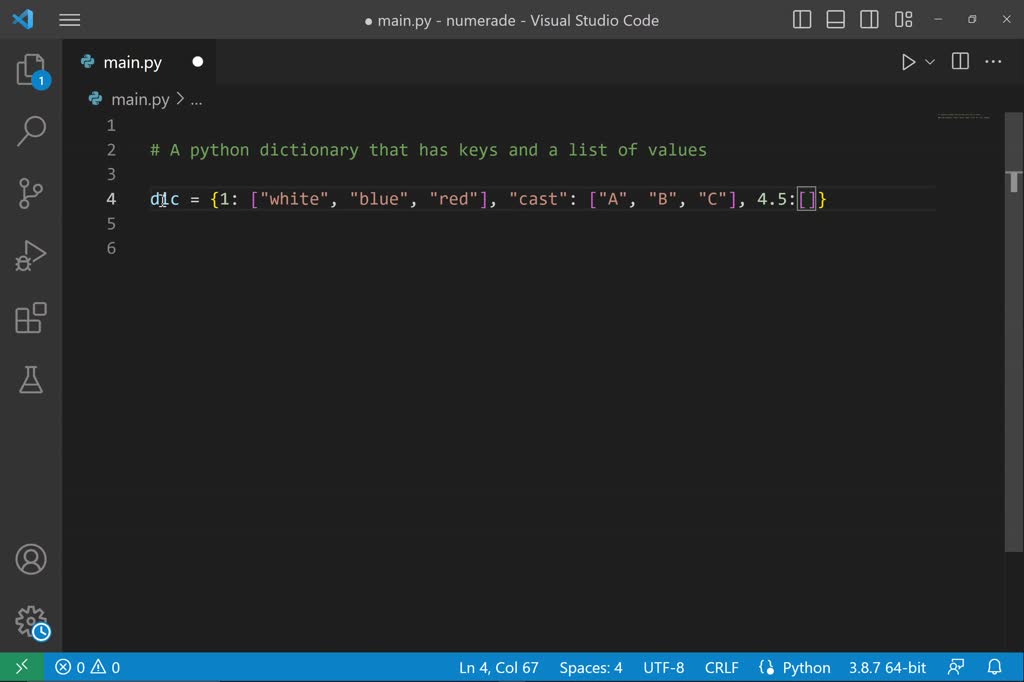Click main.py in the breadcrumb
The image size is (1024, 682).
(140, 99)
